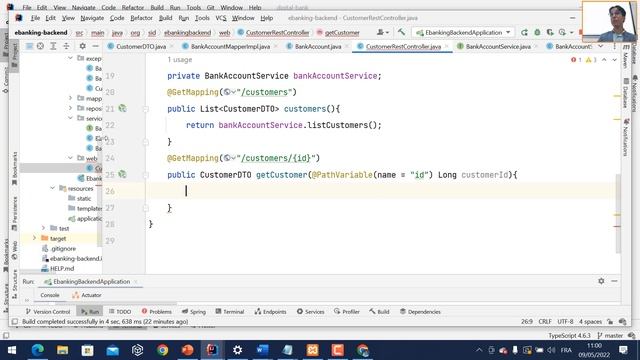Screen dimensions: 640x360
Task: Click CRLF line separator in status bar
Action: (x=545, y=322)
